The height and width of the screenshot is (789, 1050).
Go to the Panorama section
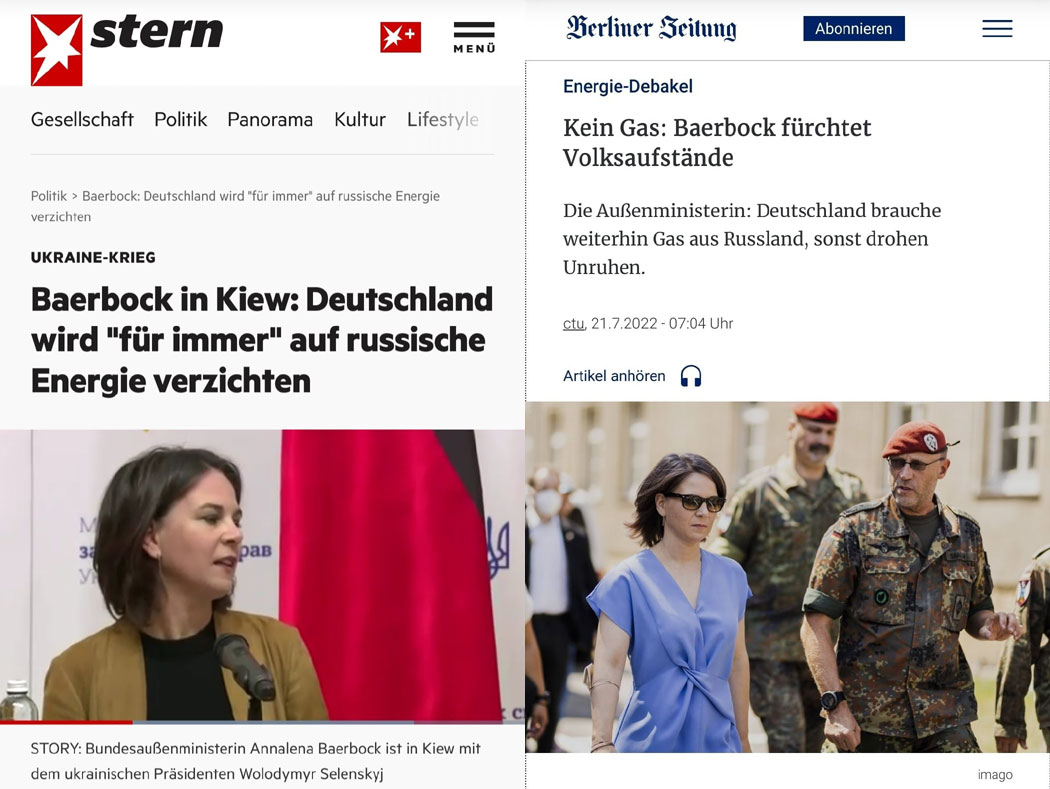(270, 119)
